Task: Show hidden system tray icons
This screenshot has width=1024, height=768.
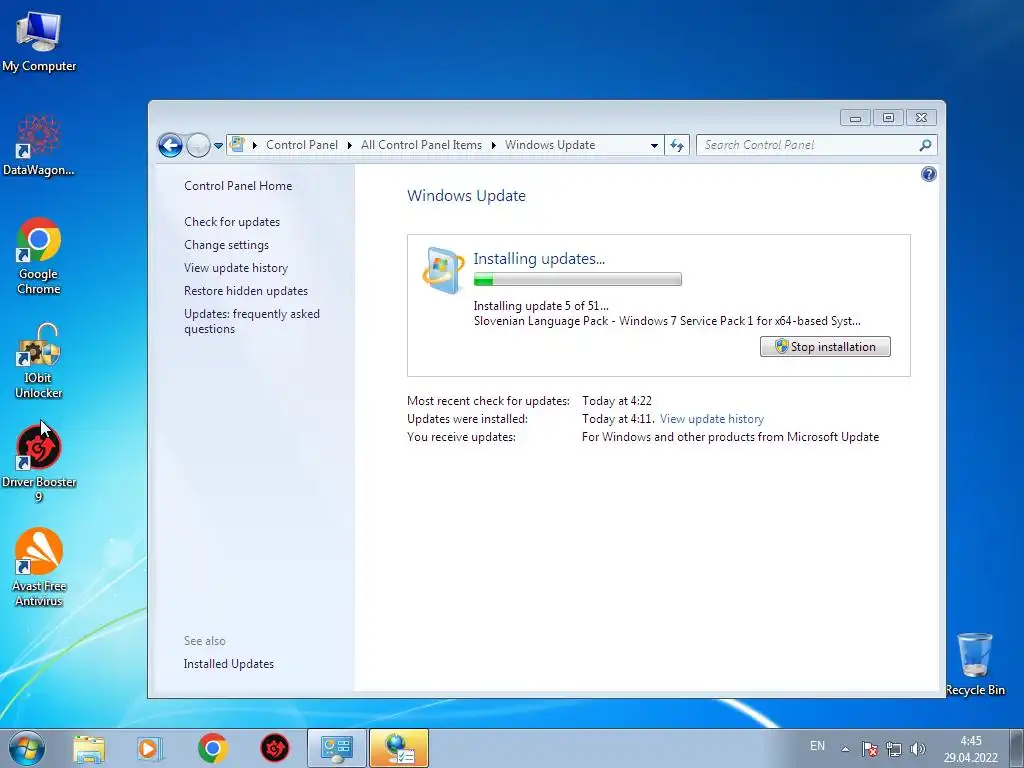Action: [845, 749]
